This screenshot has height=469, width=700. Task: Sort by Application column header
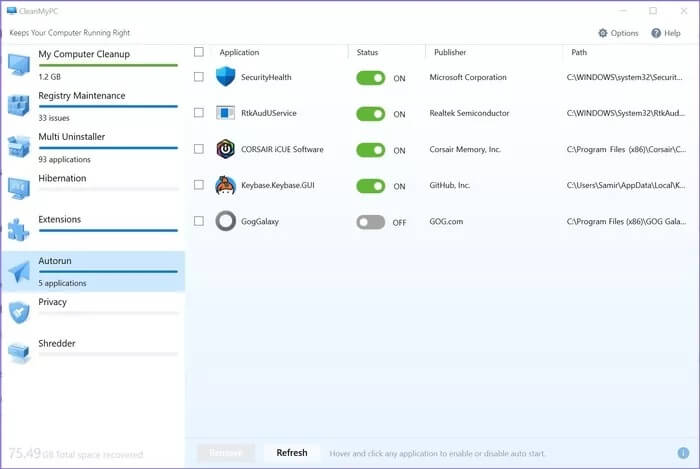(x=239, y=52)
